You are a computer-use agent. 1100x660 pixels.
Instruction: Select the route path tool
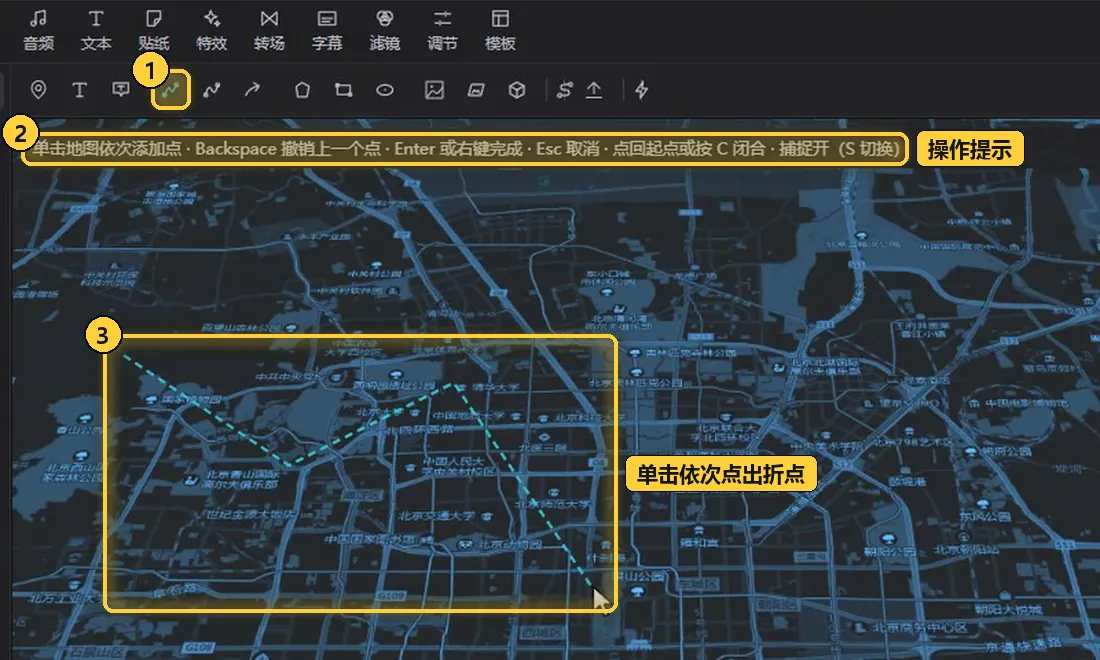pos(564,90)
